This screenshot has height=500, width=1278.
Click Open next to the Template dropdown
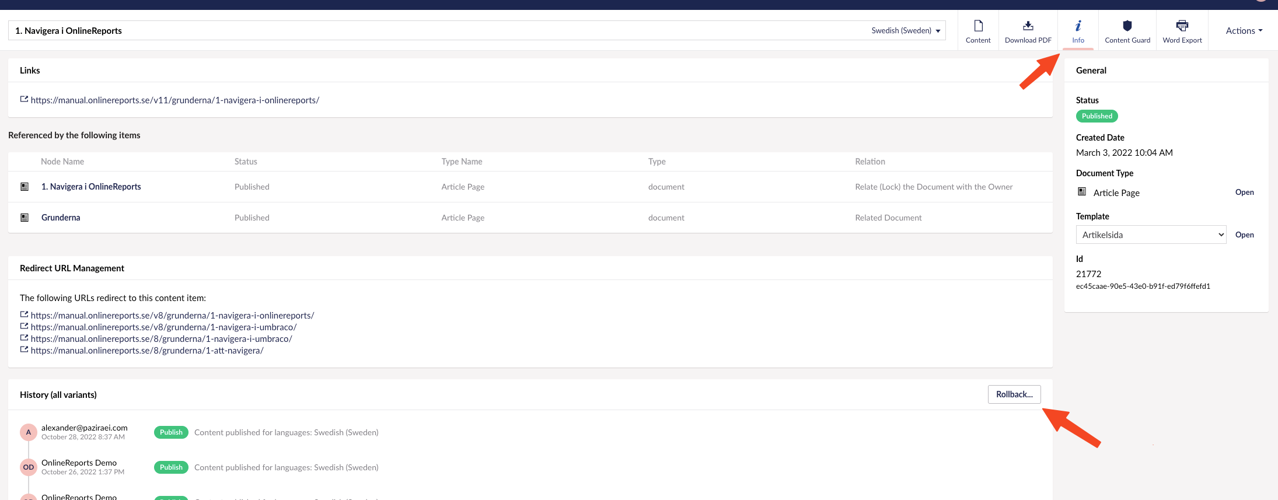point(1244,235)
